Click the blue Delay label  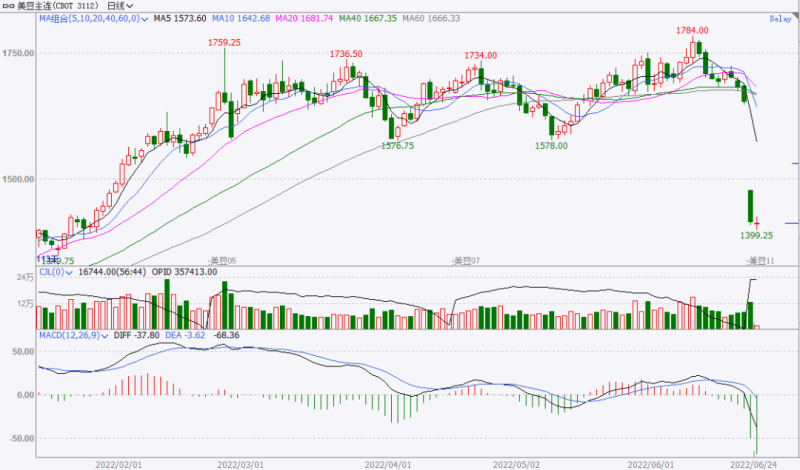(779, 19)
